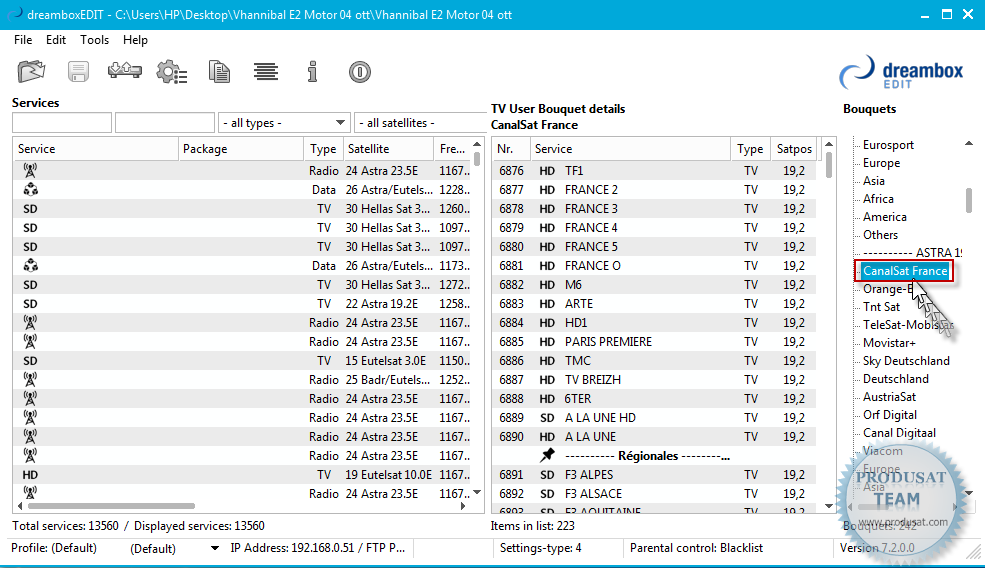This screenshot has height=568, width=985.
Task: Click the power/exit round toolbar icon
Action: click(360, 72)
